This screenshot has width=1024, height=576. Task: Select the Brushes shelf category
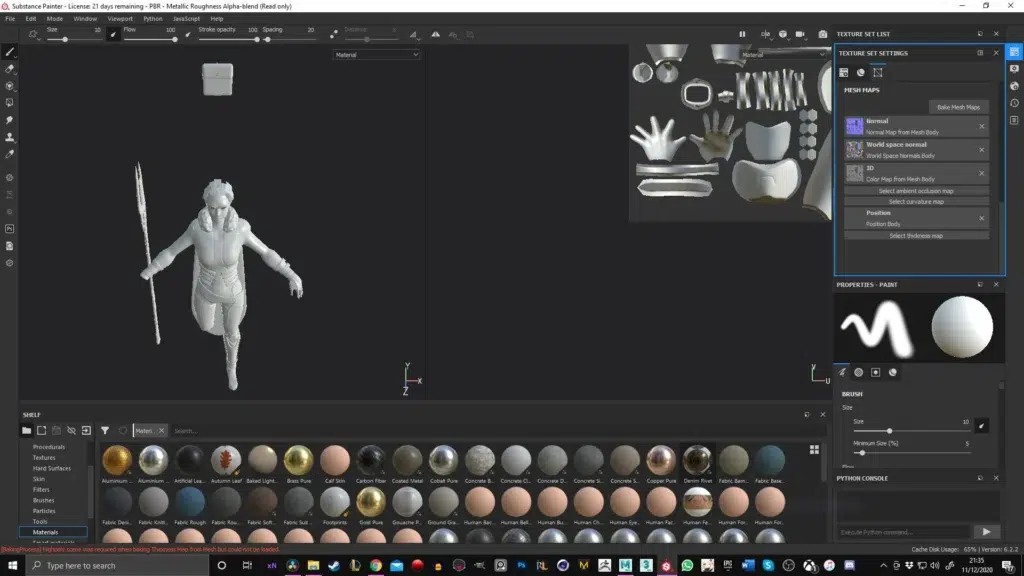click(43, 500)
